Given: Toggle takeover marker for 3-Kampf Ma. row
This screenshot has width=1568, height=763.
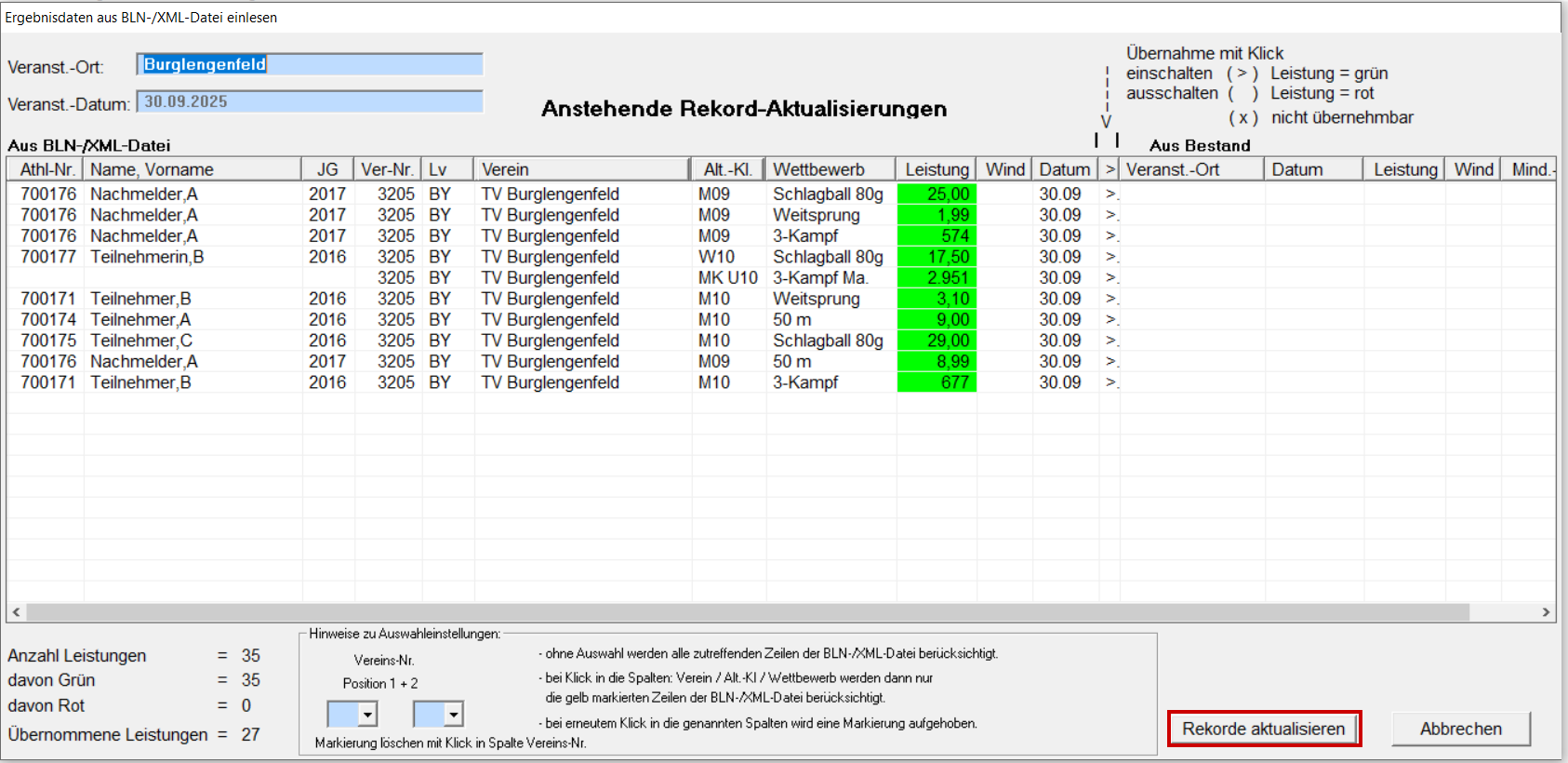Looking at the screenshot, I should [x=1110, y=278].
